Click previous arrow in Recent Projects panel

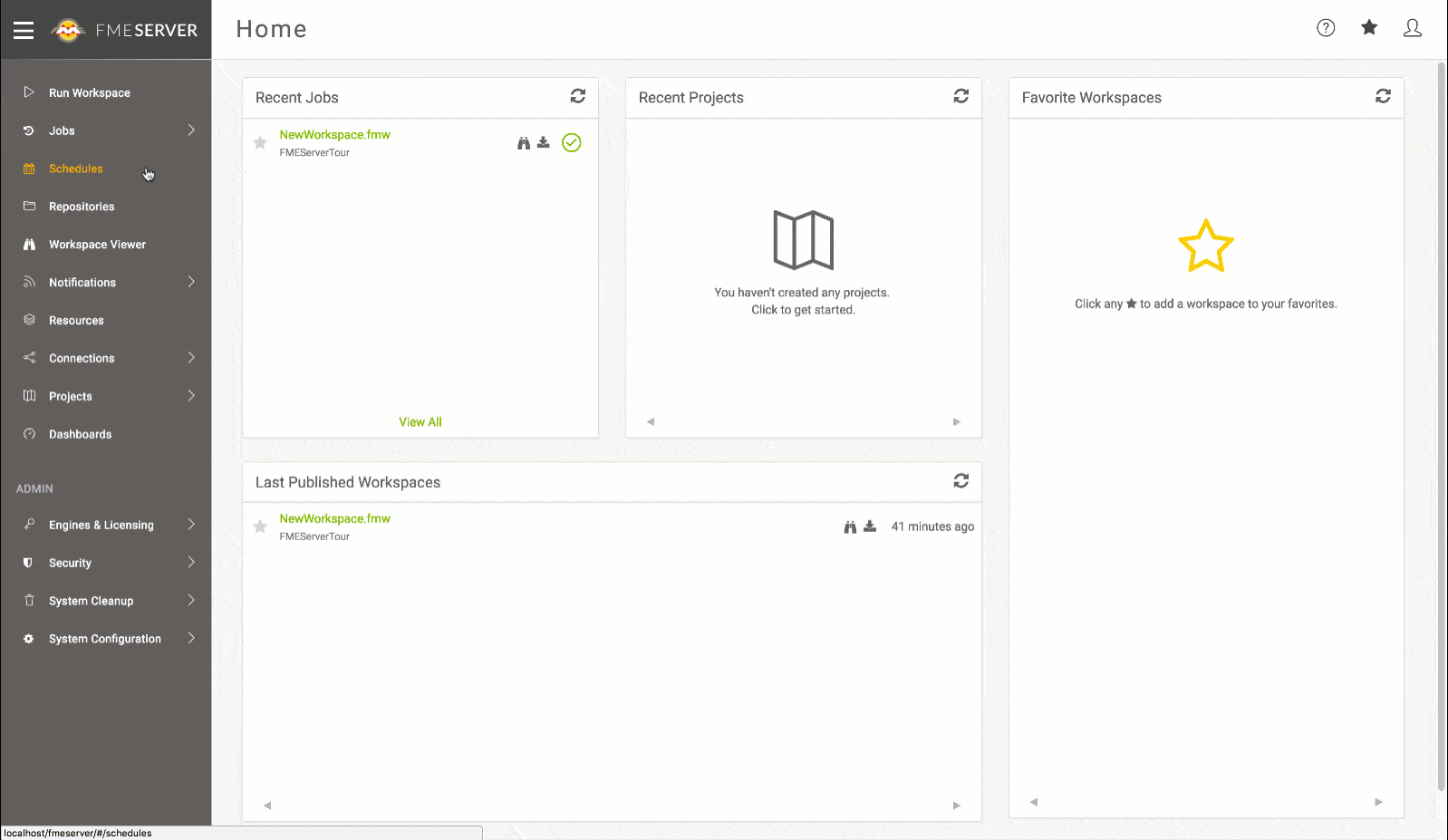click(651, 421)
